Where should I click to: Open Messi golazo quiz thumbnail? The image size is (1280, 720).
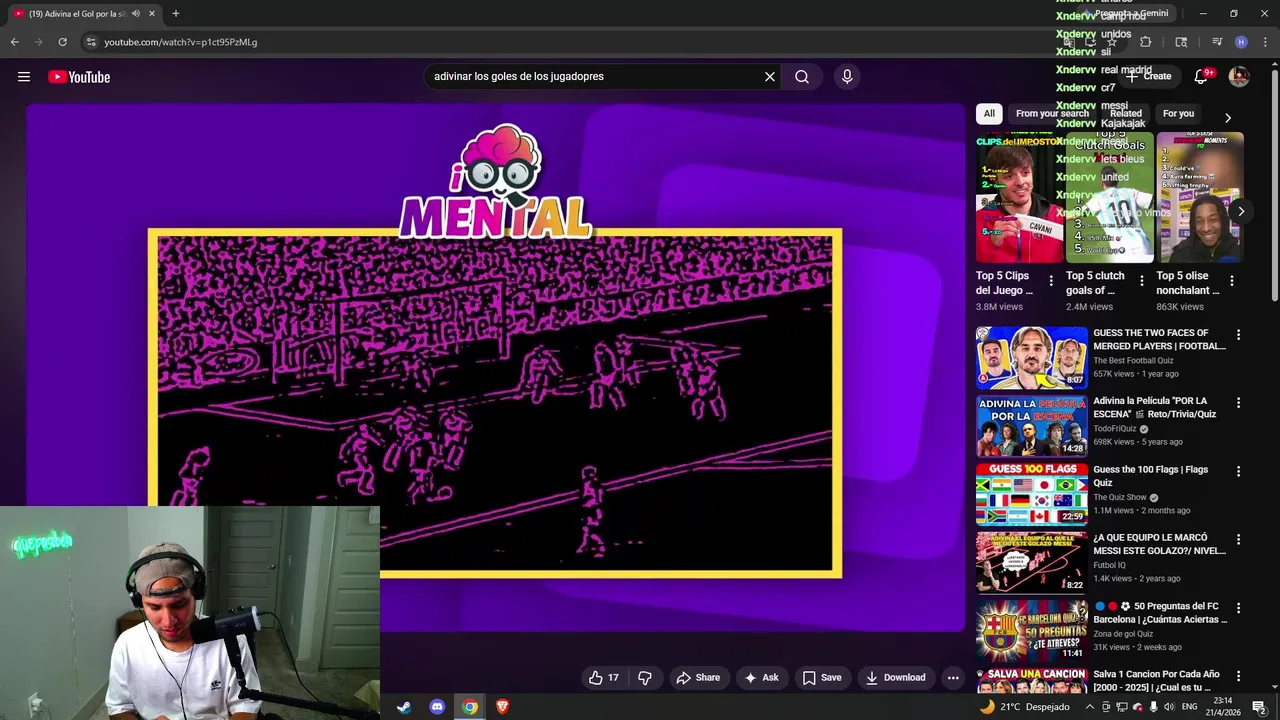point(1032,561)
